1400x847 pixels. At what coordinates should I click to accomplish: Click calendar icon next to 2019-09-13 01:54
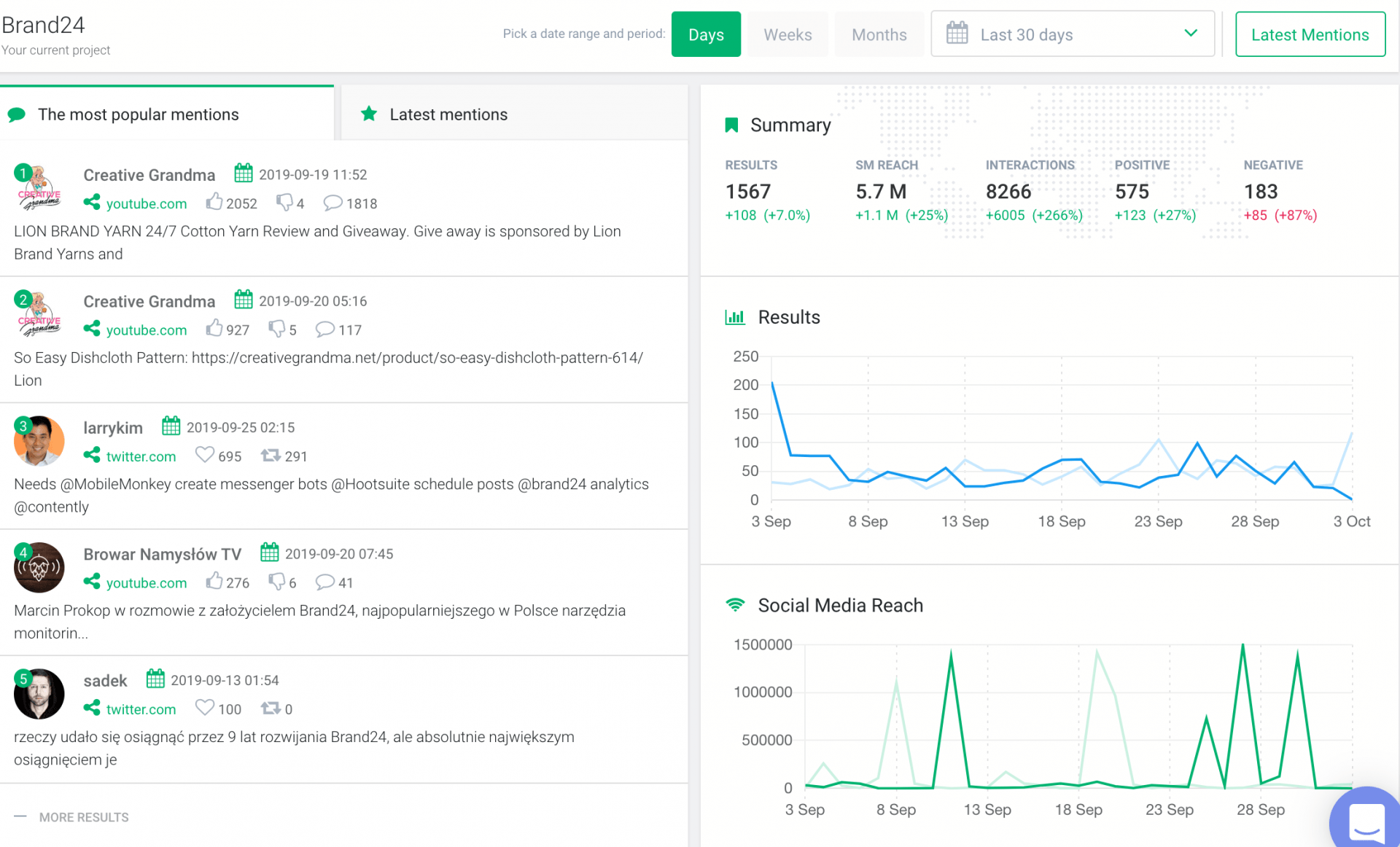155,679
